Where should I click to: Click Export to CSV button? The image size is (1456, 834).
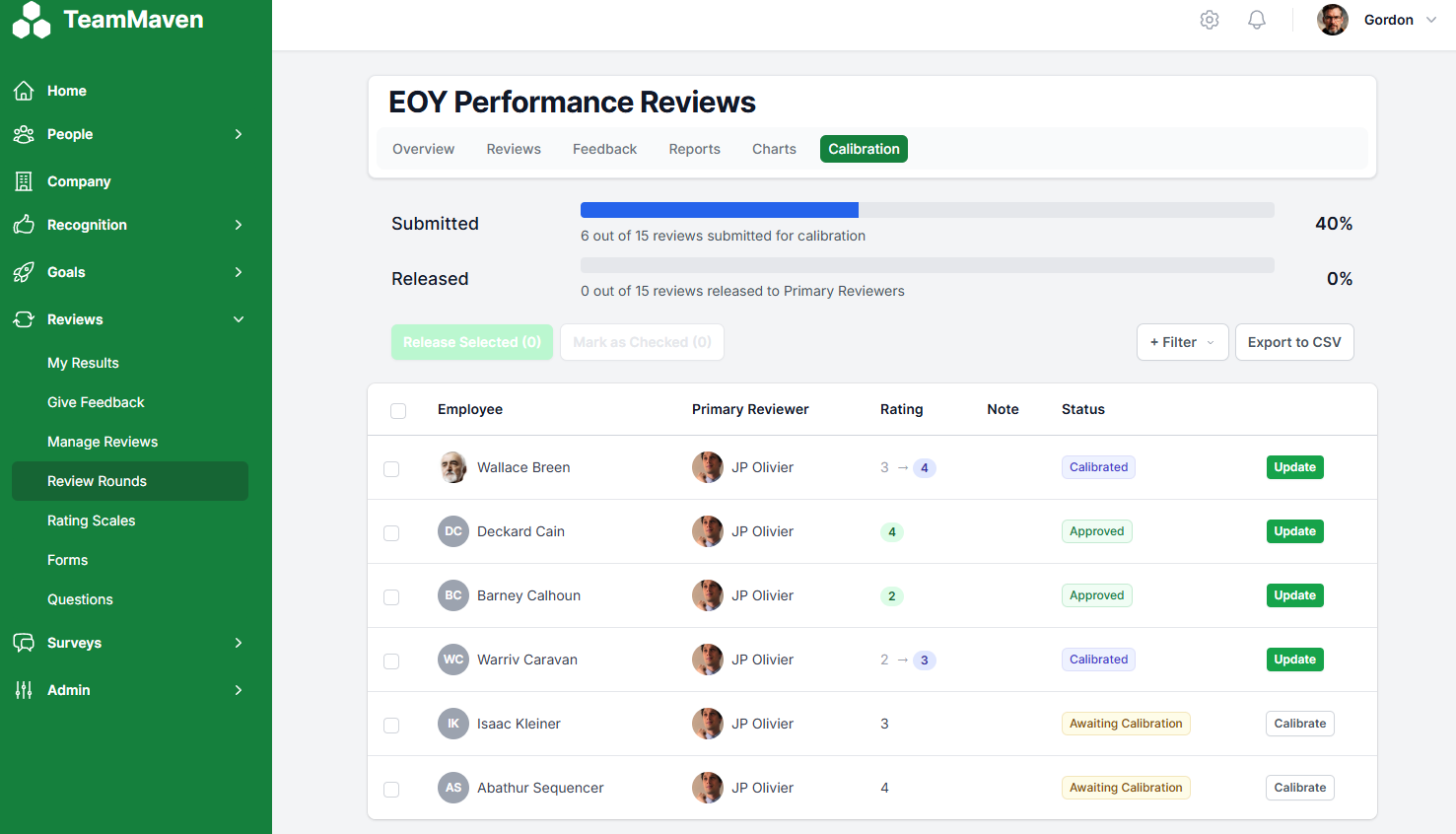(1294, 342)
